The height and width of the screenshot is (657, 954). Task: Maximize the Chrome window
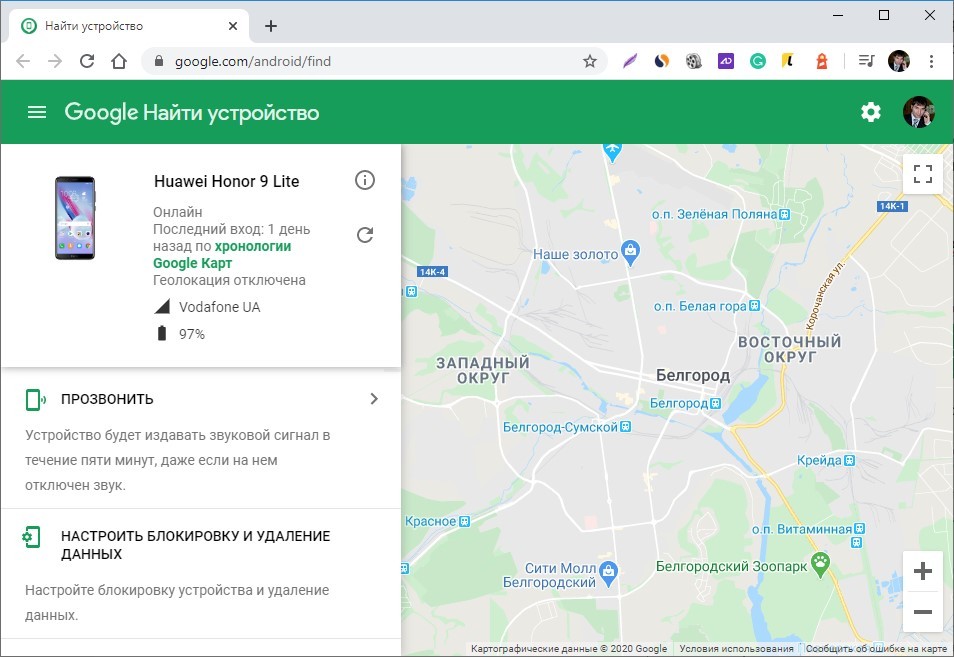coord(884,15)
